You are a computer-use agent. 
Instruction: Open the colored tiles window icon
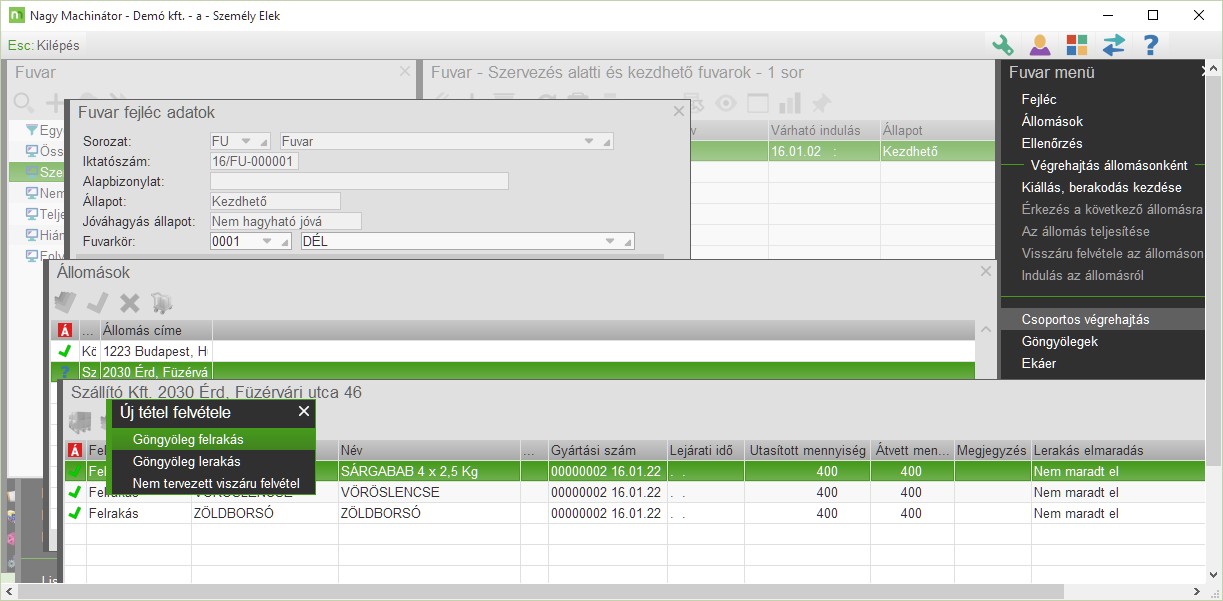tap(1077, 45)
